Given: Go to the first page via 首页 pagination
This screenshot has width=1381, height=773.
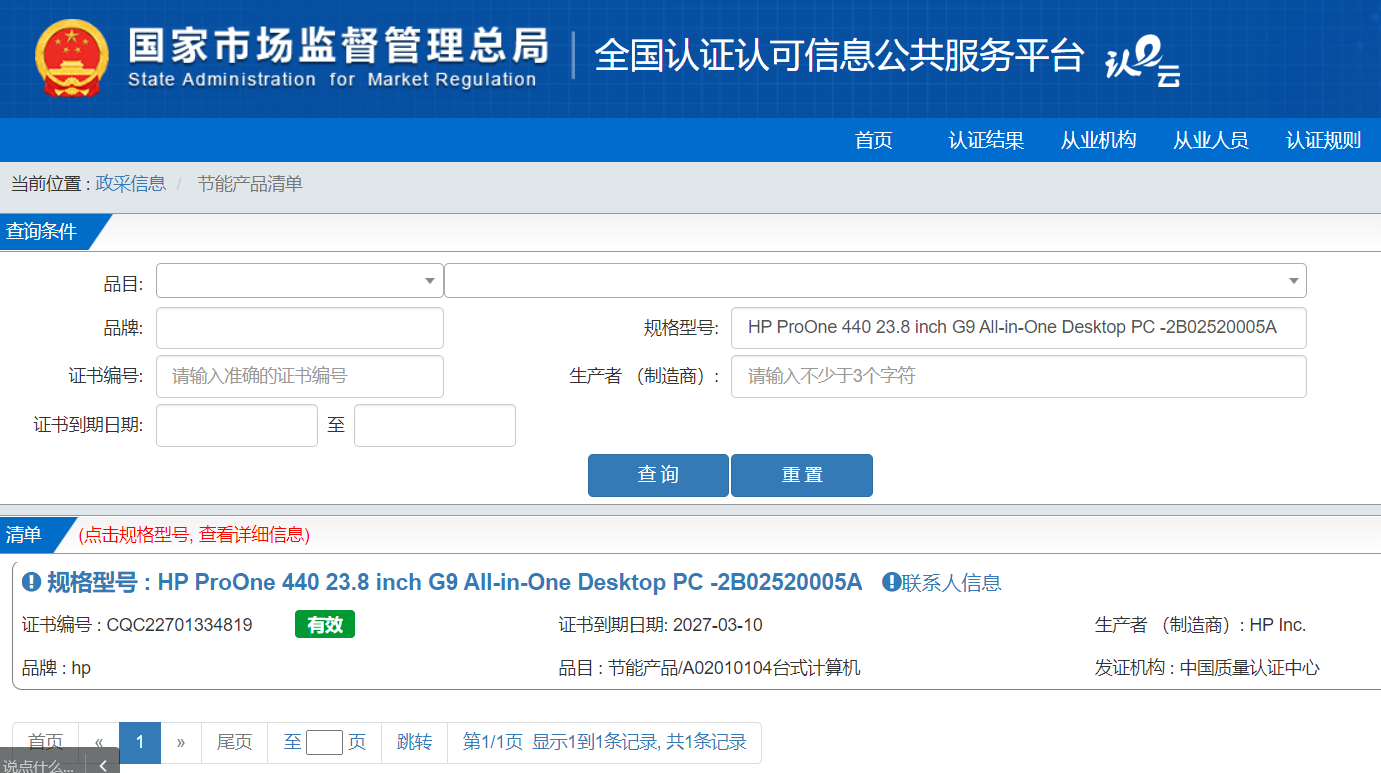Looking at the screenshot, I should click(45, 742).
